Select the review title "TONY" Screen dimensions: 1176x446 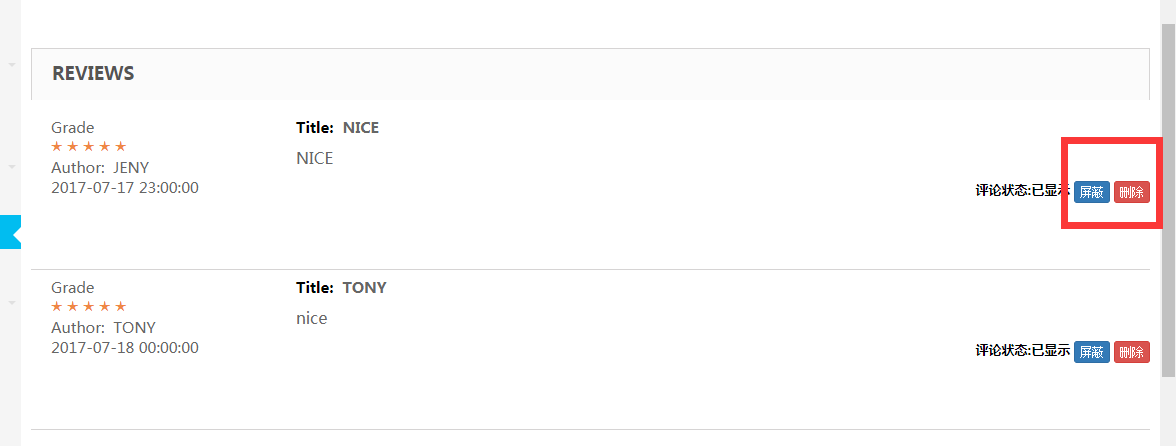point(364,288)
